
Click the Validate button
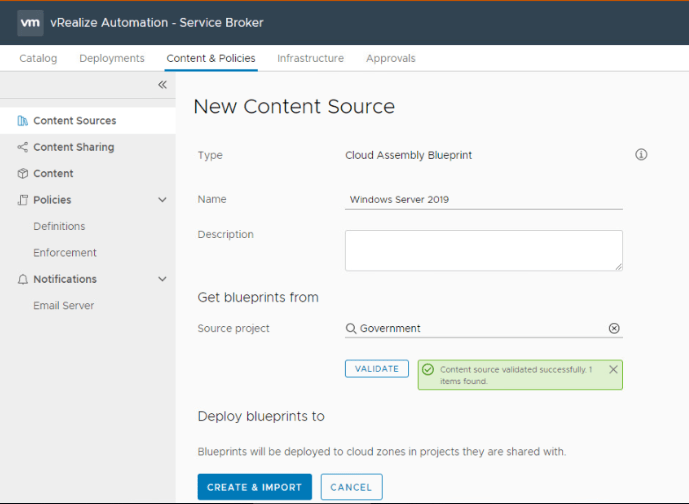point(377,369)
